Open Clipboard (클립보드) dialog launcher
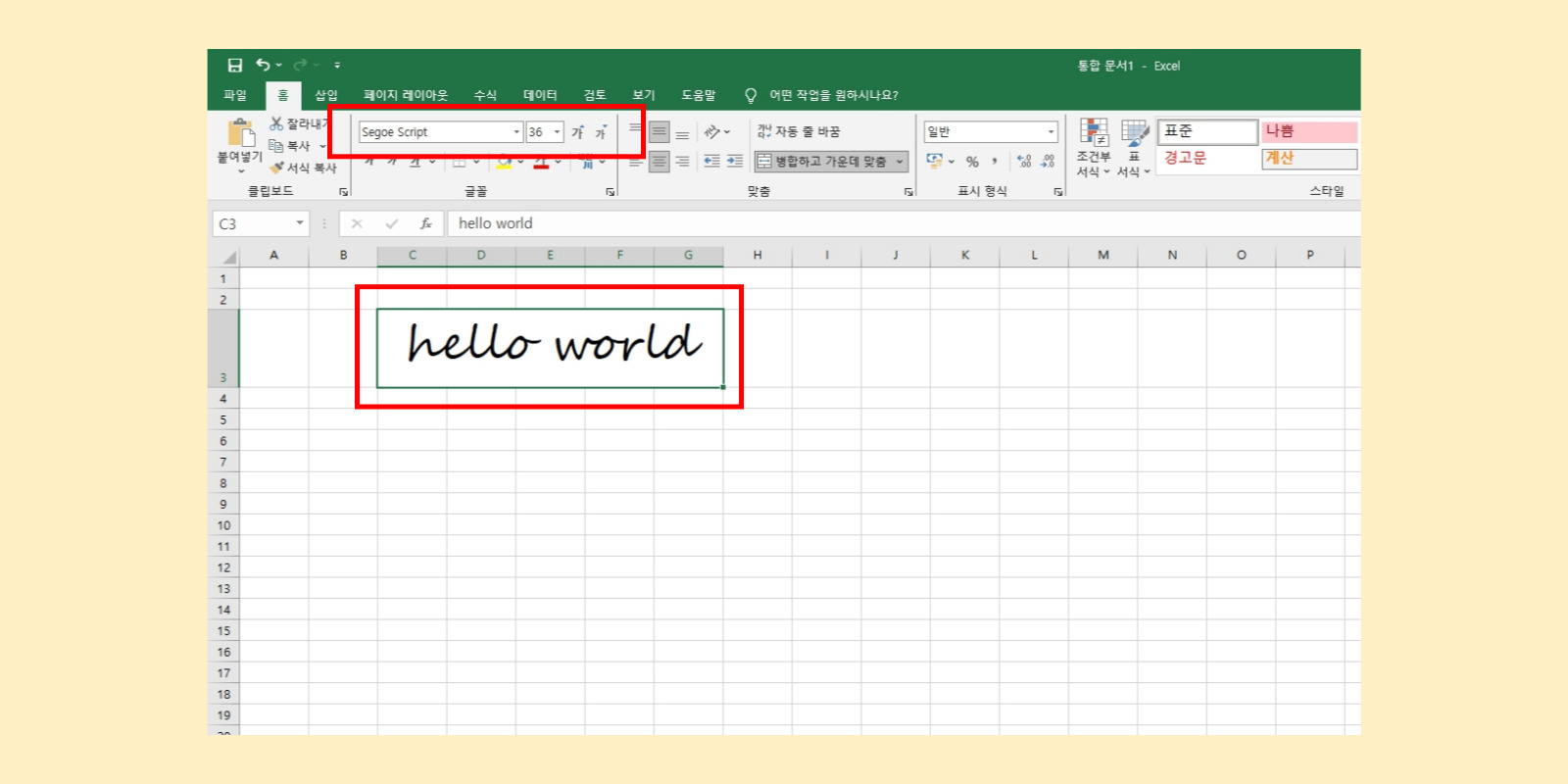1568x784 pixels. tap(344, 192)
